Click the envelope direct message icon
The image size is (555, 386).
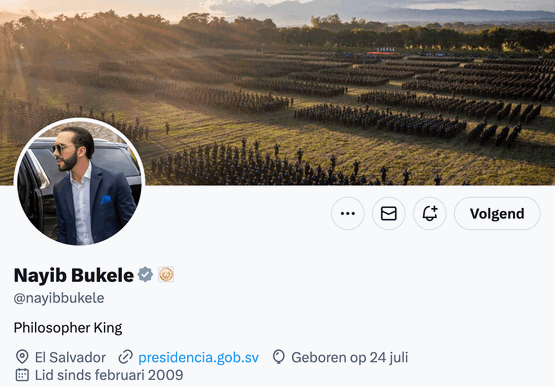[389, 213]
